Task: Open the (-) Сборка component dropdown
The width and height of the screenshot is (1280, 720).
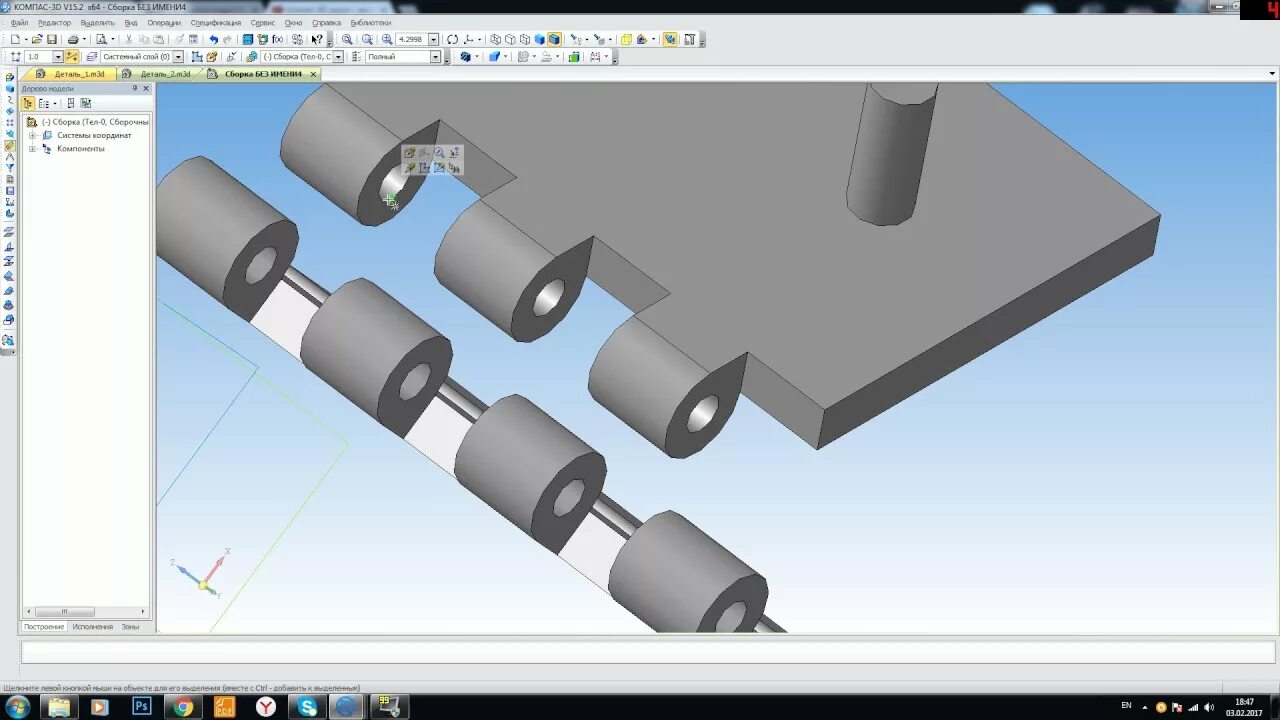Action: [338, 56]
